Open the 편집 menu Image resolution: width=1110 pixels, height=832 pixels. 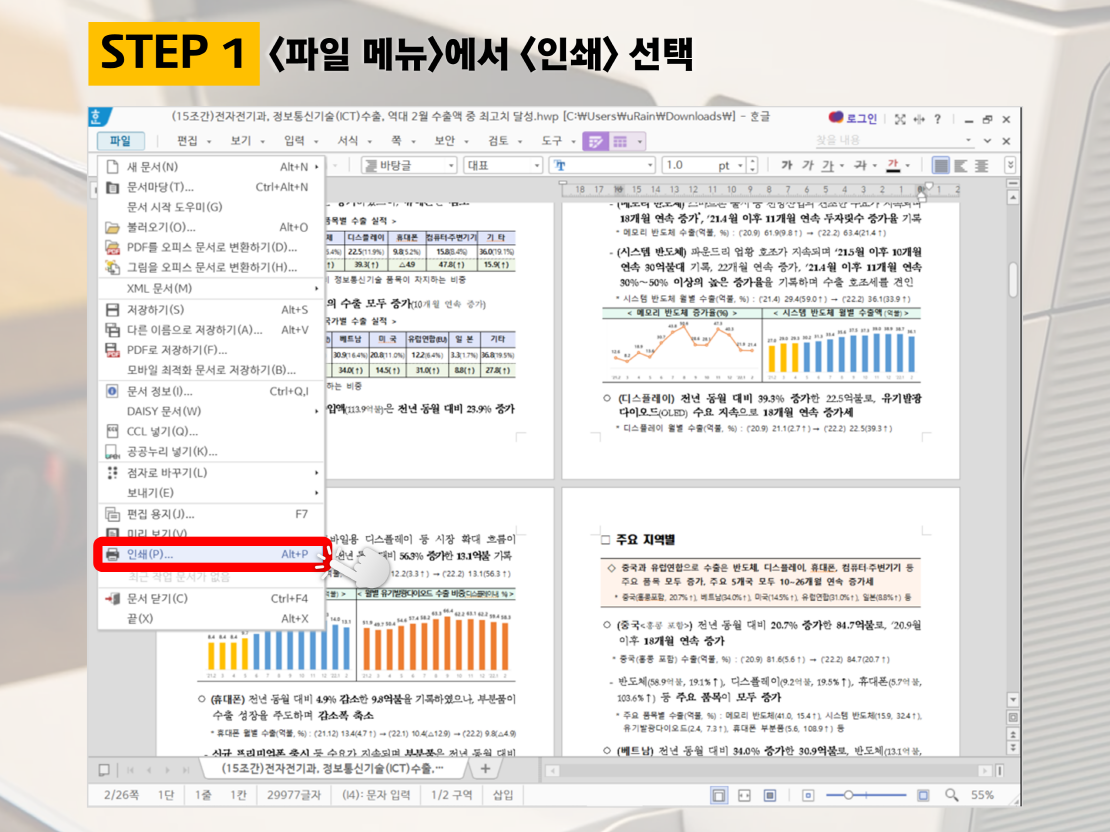tap(193, 141)
